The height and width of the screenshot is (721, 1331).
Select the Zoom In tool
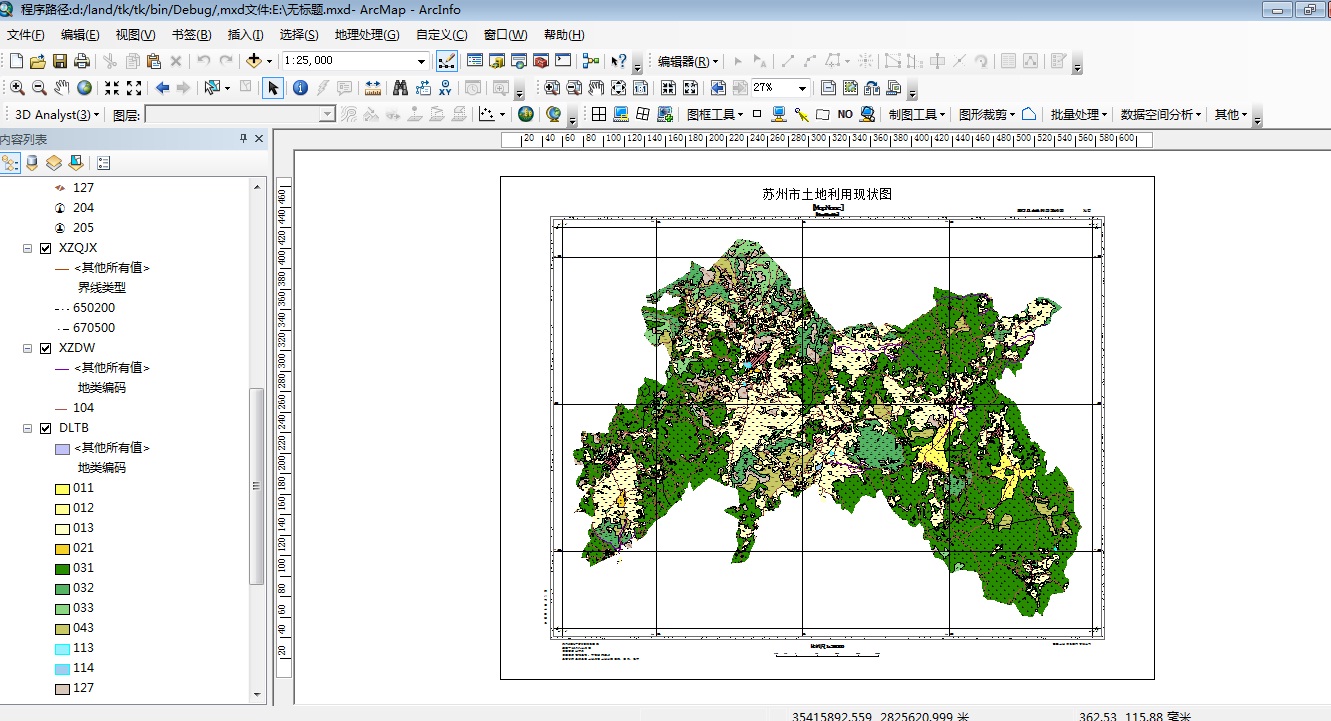(x=17, y=88)
